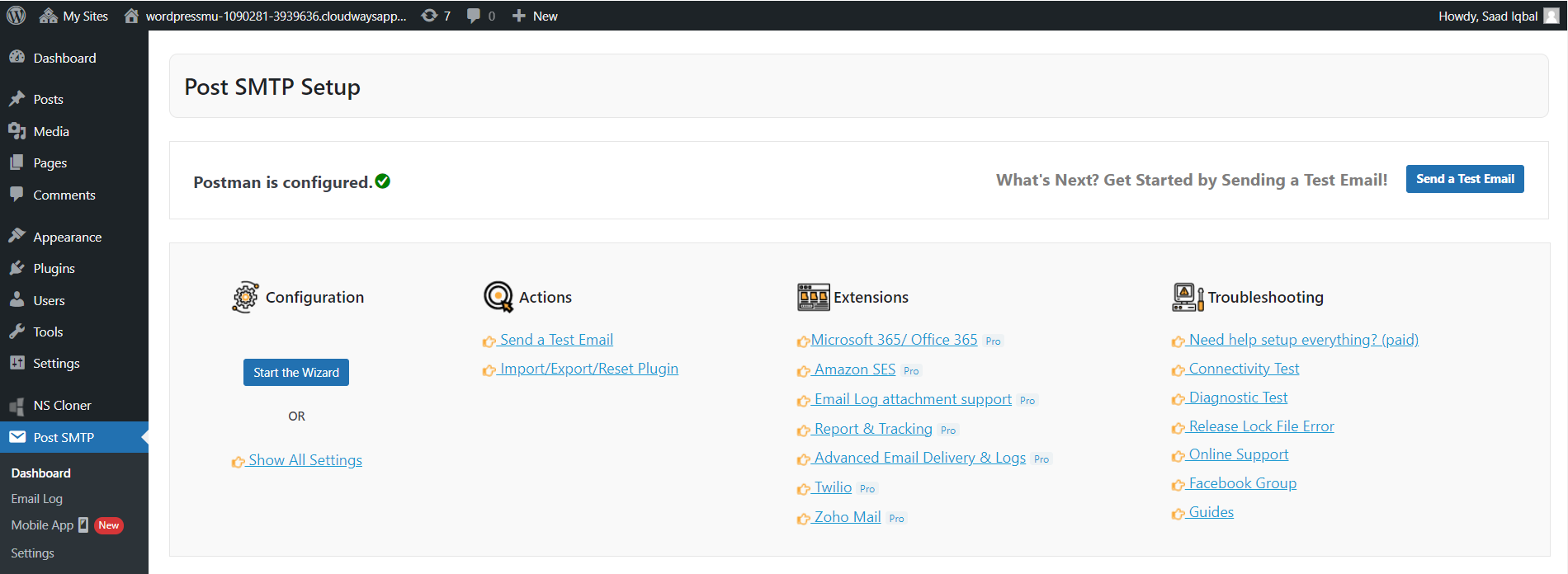Click the Post SMTP Setup heading
The image size is (1568, 574).
click(272, 87)
